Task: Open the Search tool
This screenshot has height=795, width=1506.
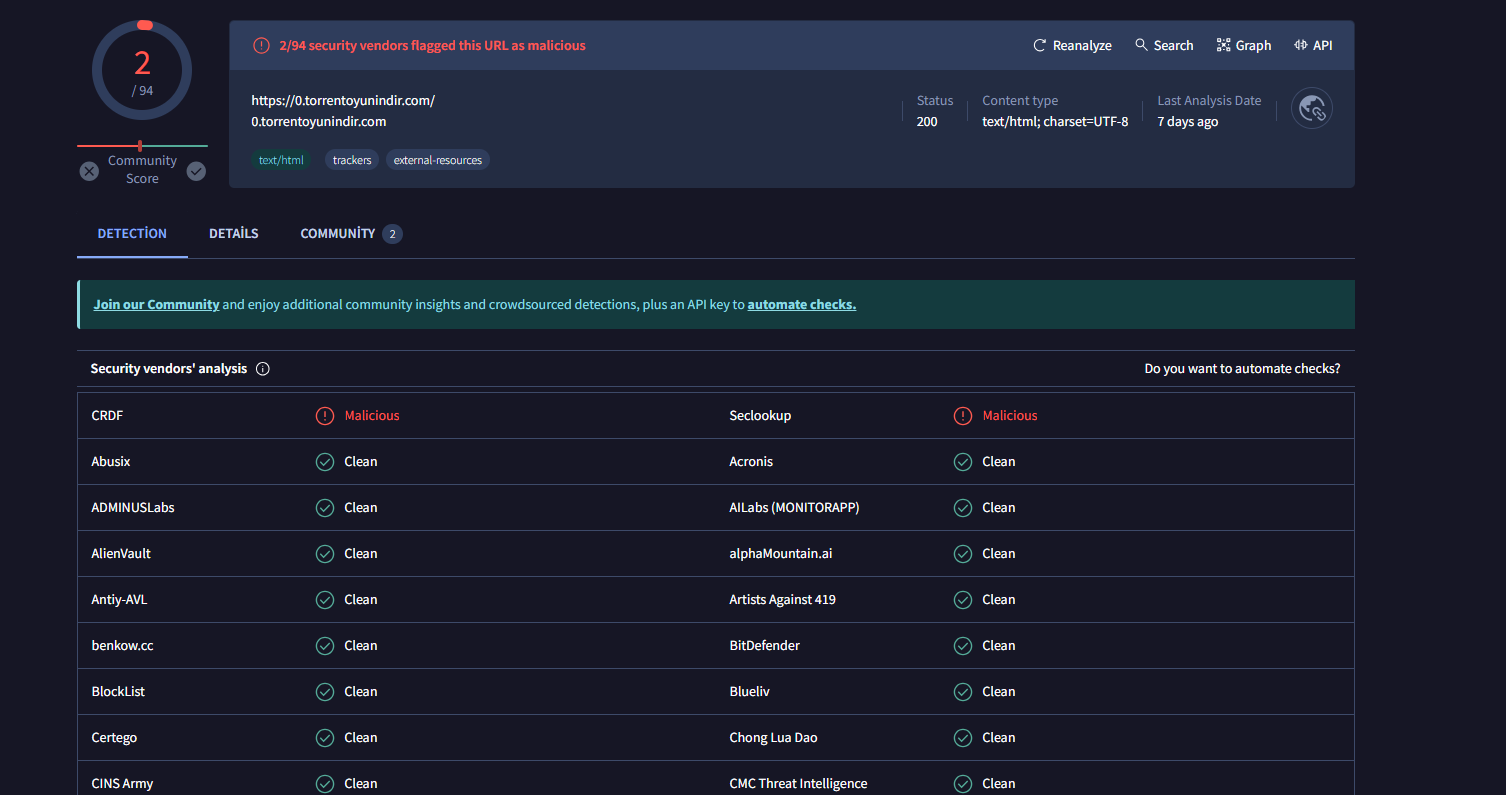Action: 1164,45
